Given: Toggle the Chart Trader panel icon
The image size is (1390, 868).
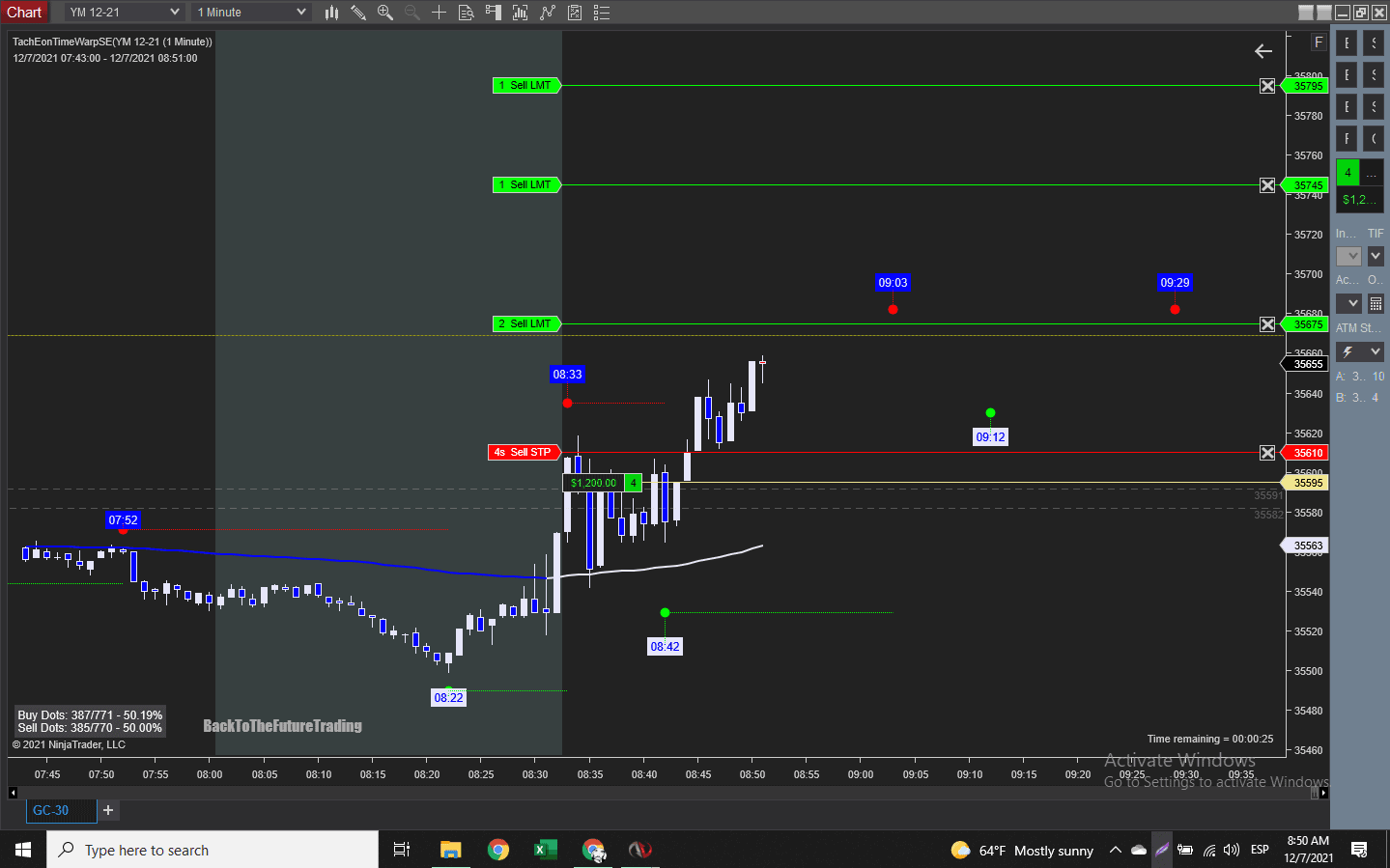Looking at the screenshot, I should point(494,13).
